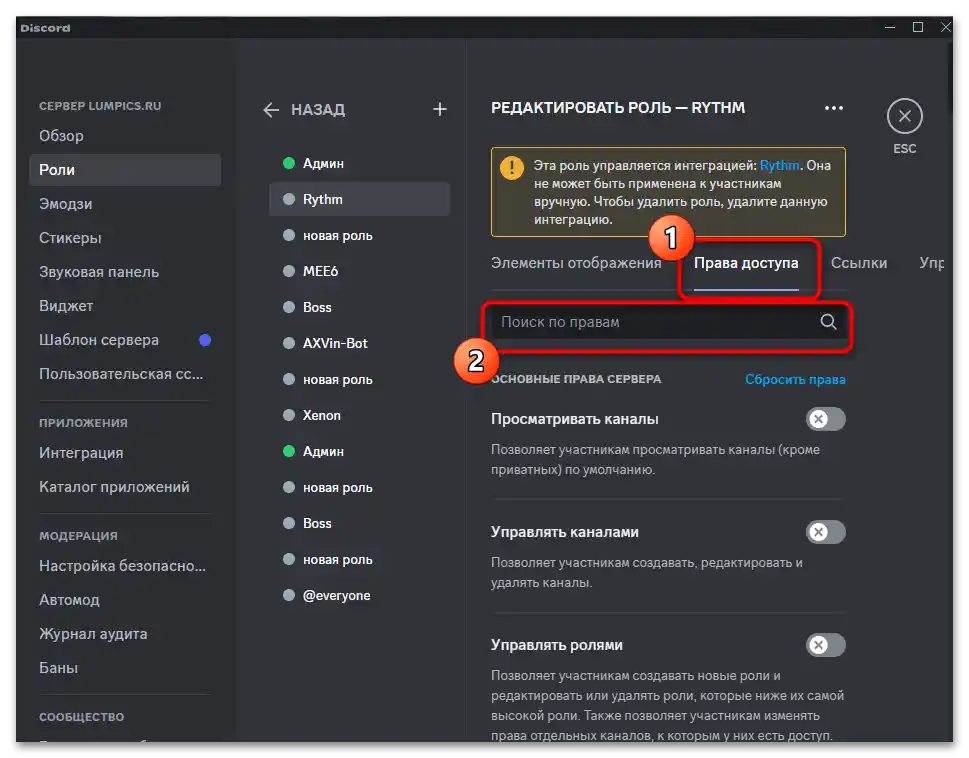Image resolution: width=969 pixels, height=758 pixels.
Task: Click the blue dot by Шаблон сервера
Action: pos(205,340)
